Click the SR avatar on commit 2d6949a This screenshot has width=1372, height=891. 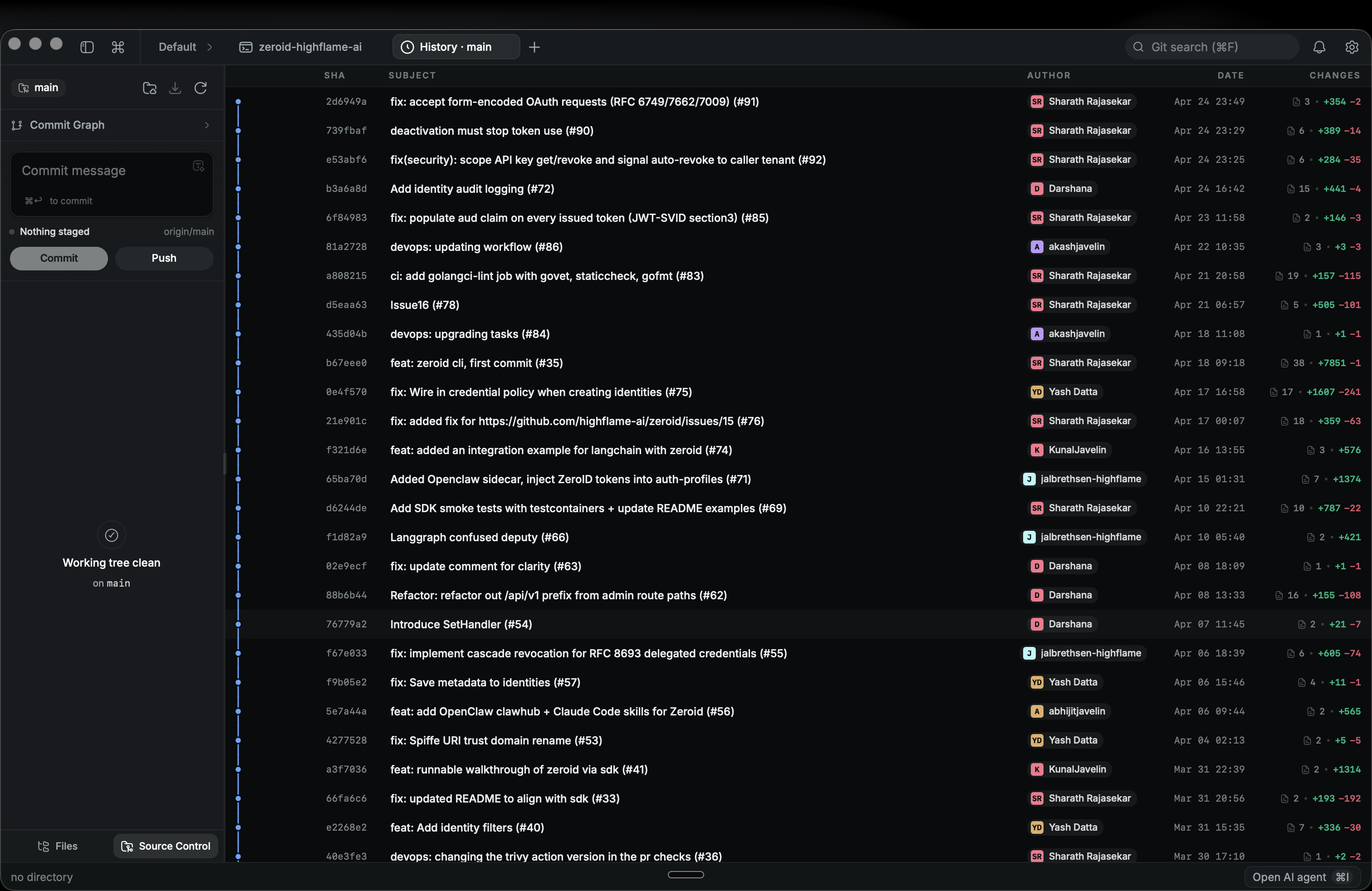click(x=1037, y=102)
